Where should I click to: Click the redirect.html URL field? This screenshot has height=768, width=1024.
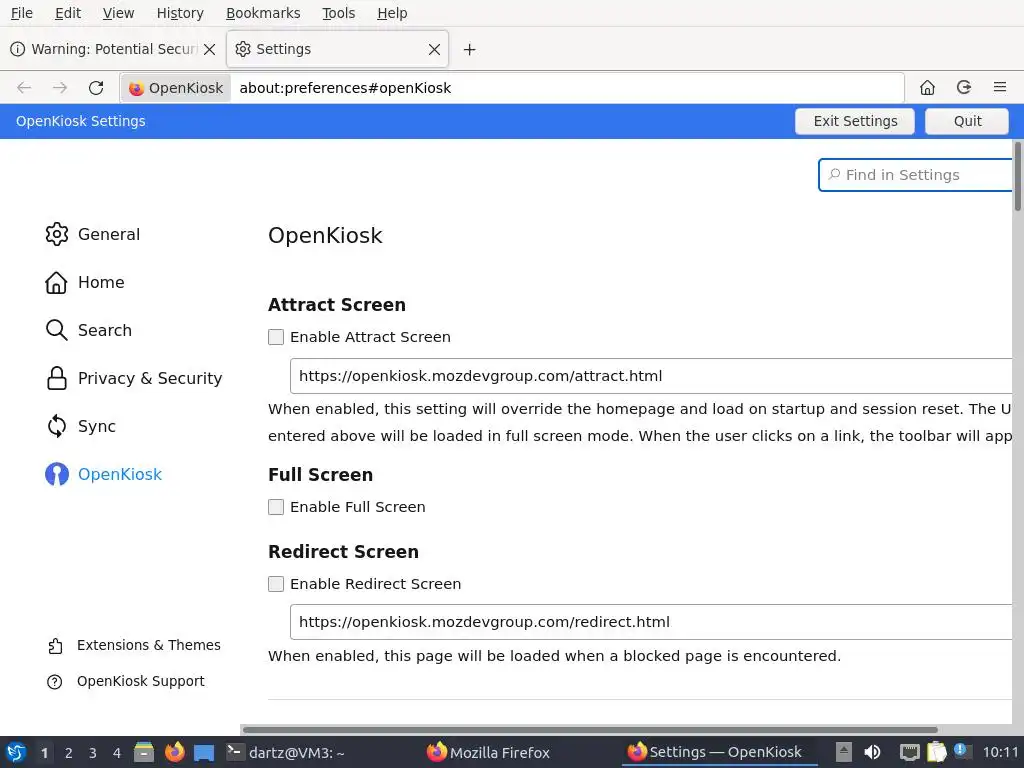point(651,622)
